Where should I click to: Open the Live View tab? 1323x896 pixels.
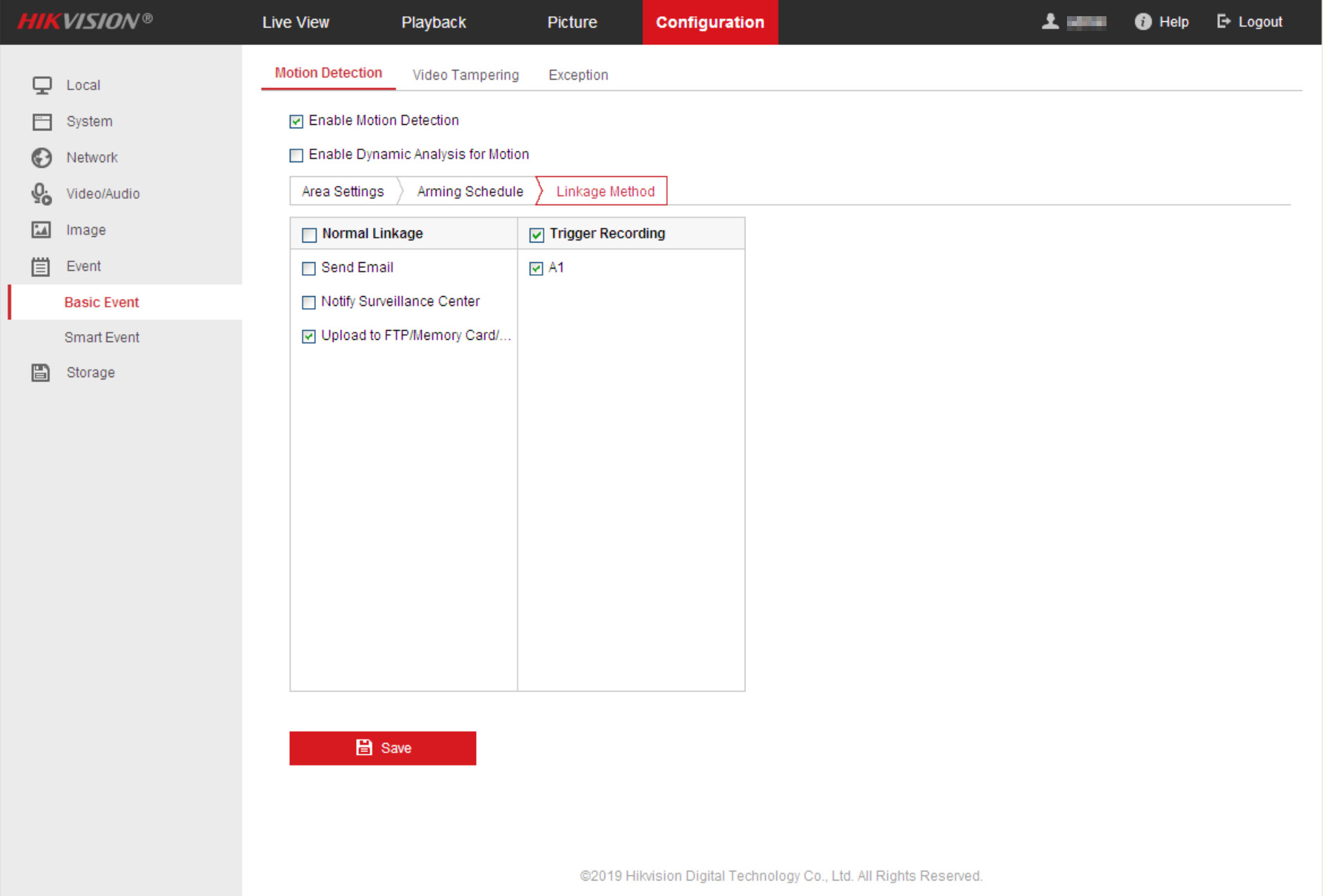pos(295,23)
